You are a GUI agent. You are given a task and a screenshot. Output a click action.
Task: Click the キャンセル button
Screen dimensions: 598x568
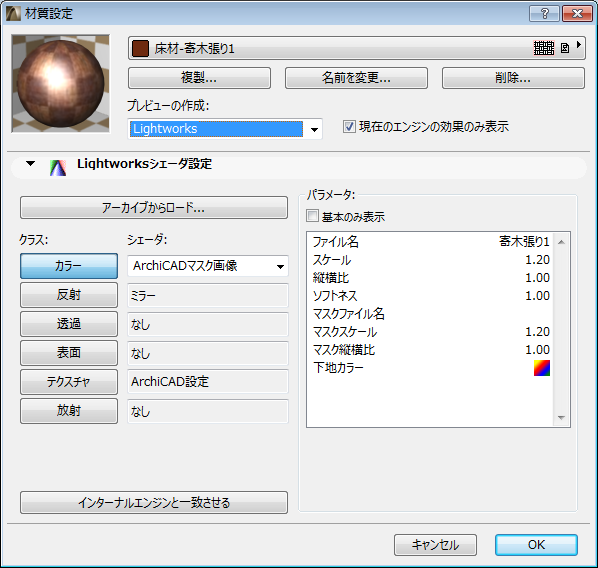click(x=435, y=545)
